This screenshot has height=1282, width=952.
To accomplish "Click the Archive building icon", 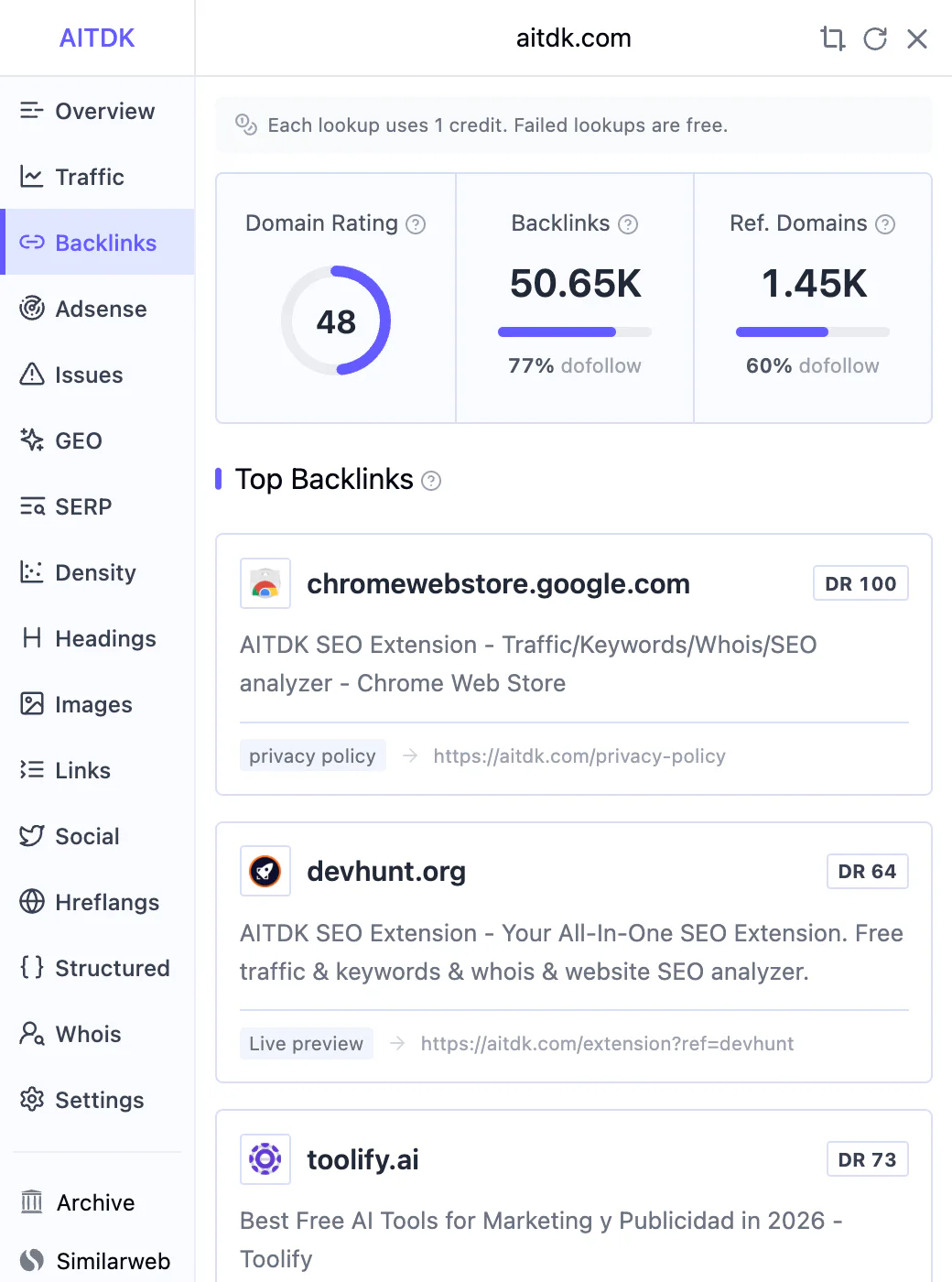I will point(32,1201).
